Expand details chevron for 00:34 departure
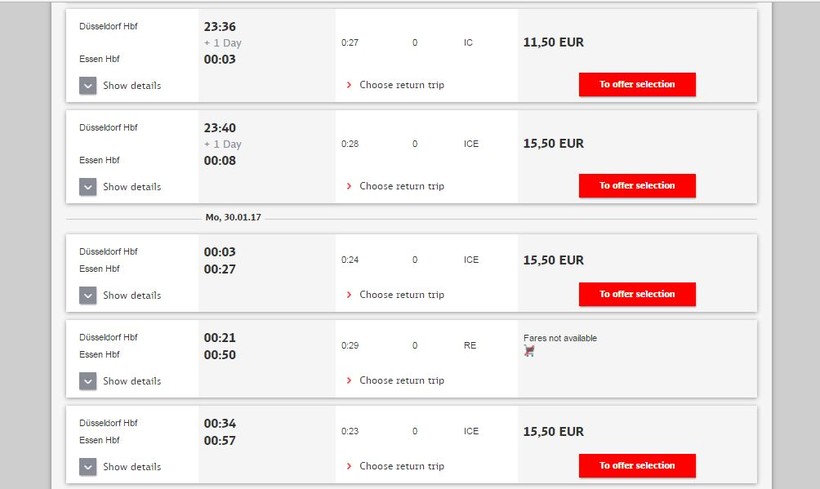 click(88, 467)
